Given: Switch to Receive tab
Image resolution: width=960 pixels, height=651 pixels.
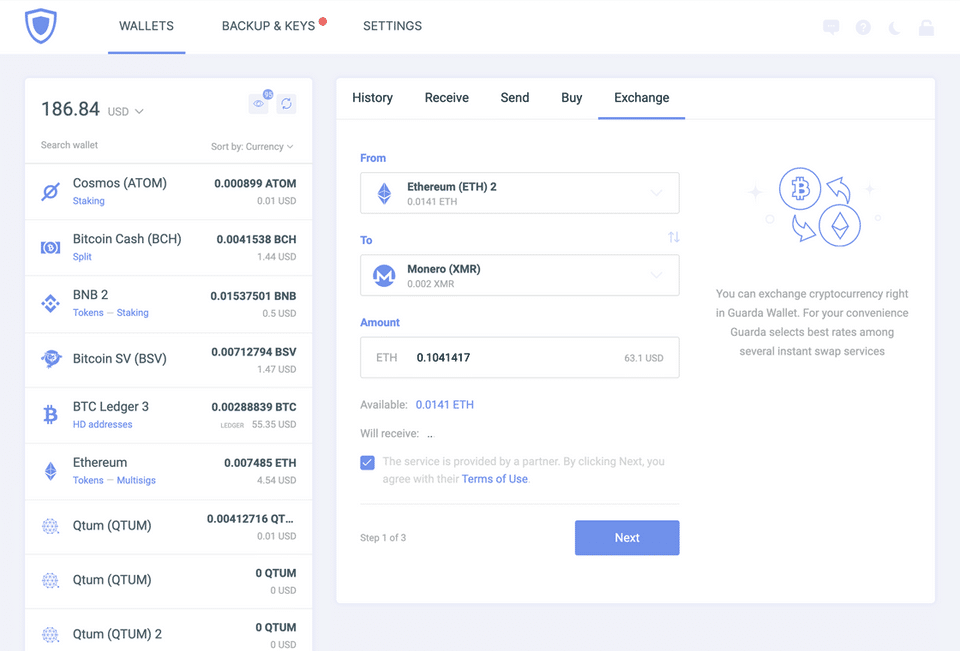Looking at the screenshot, I should [x=447, y=98].
